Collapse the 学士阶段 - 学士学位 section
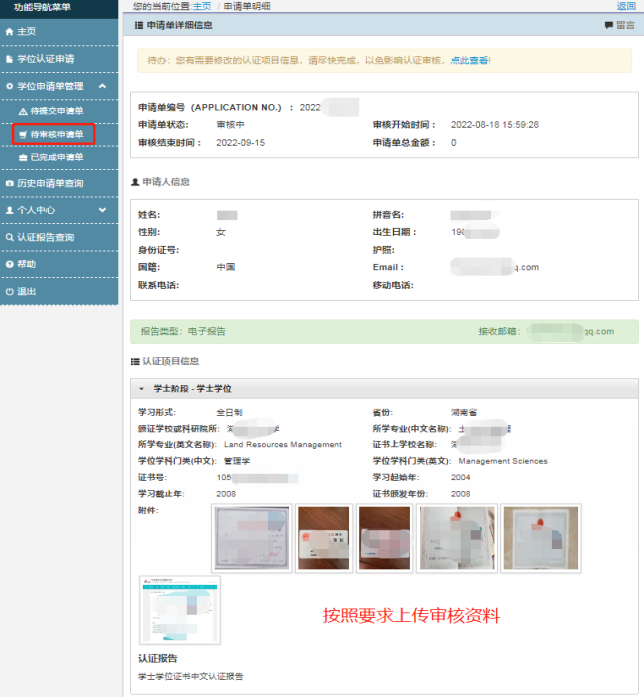This screenshot has width=644, height=698. click(x=141, y=388)
